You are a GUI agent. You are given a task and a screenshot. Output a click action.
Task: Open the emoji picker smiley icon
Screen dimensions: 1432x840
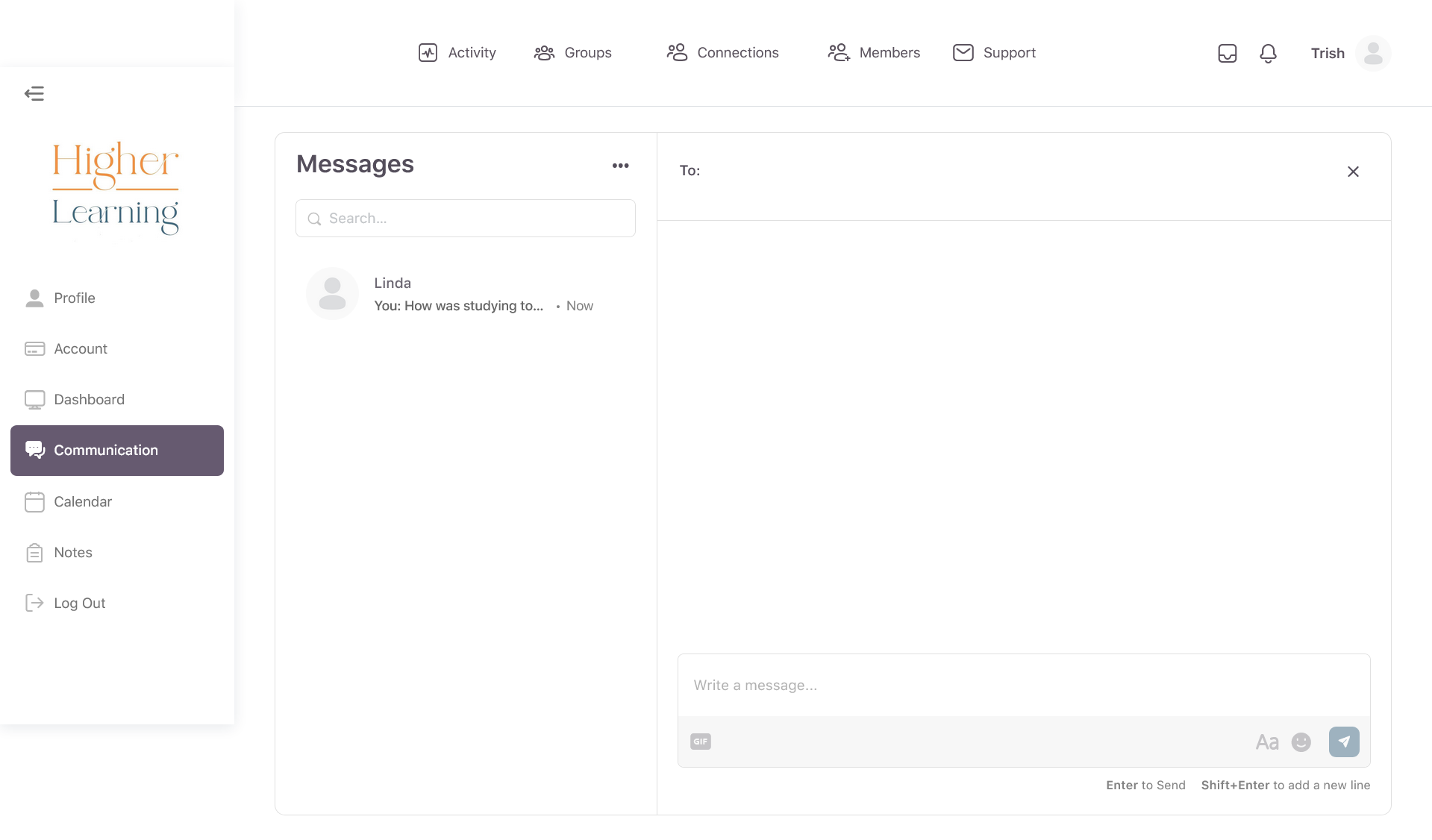click(1301, 742)
